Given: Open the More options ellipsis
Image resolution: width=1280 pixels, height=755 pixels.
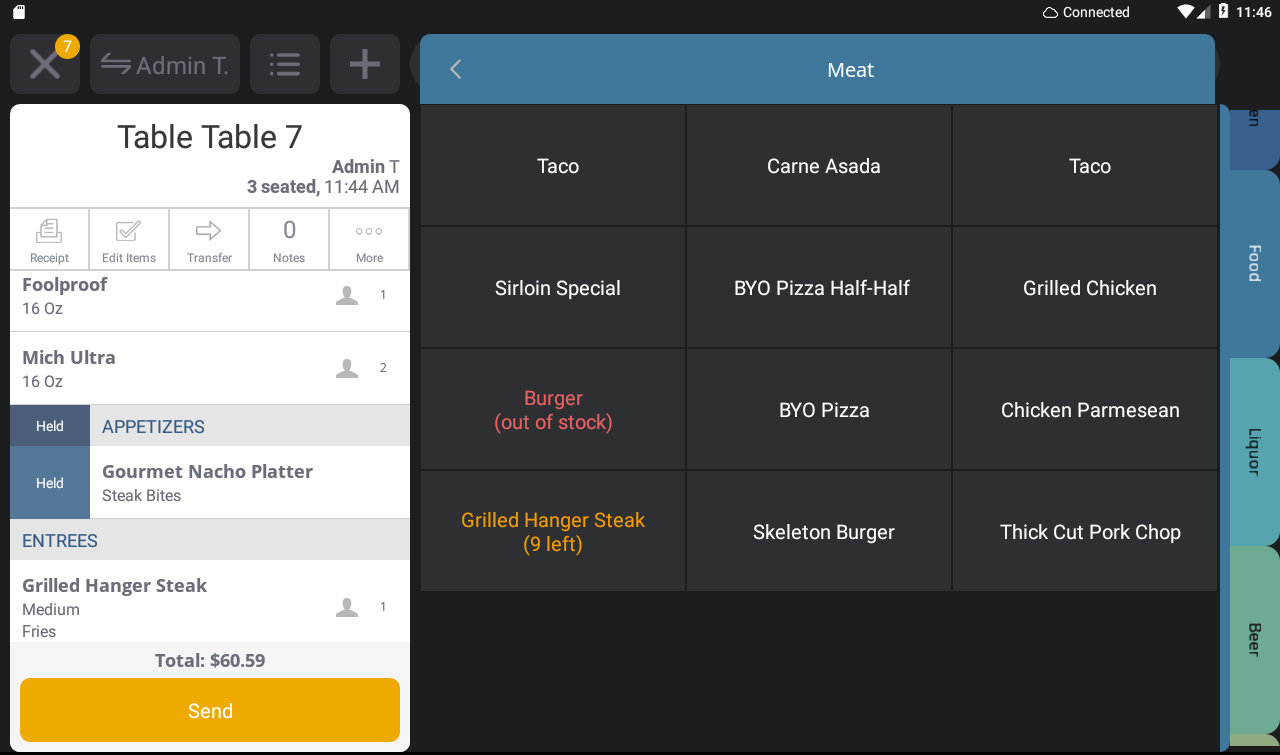Looking at the screenshot, I should coord(369,240).
